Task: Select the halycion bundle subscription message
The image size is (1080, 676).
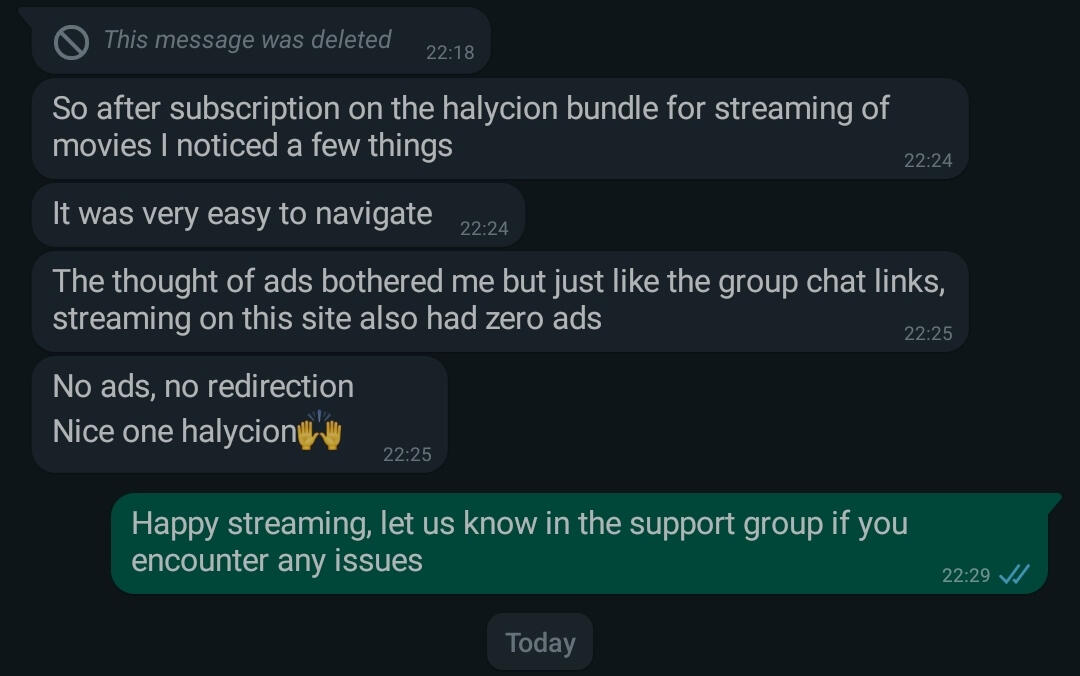Action: pos(500,128)
